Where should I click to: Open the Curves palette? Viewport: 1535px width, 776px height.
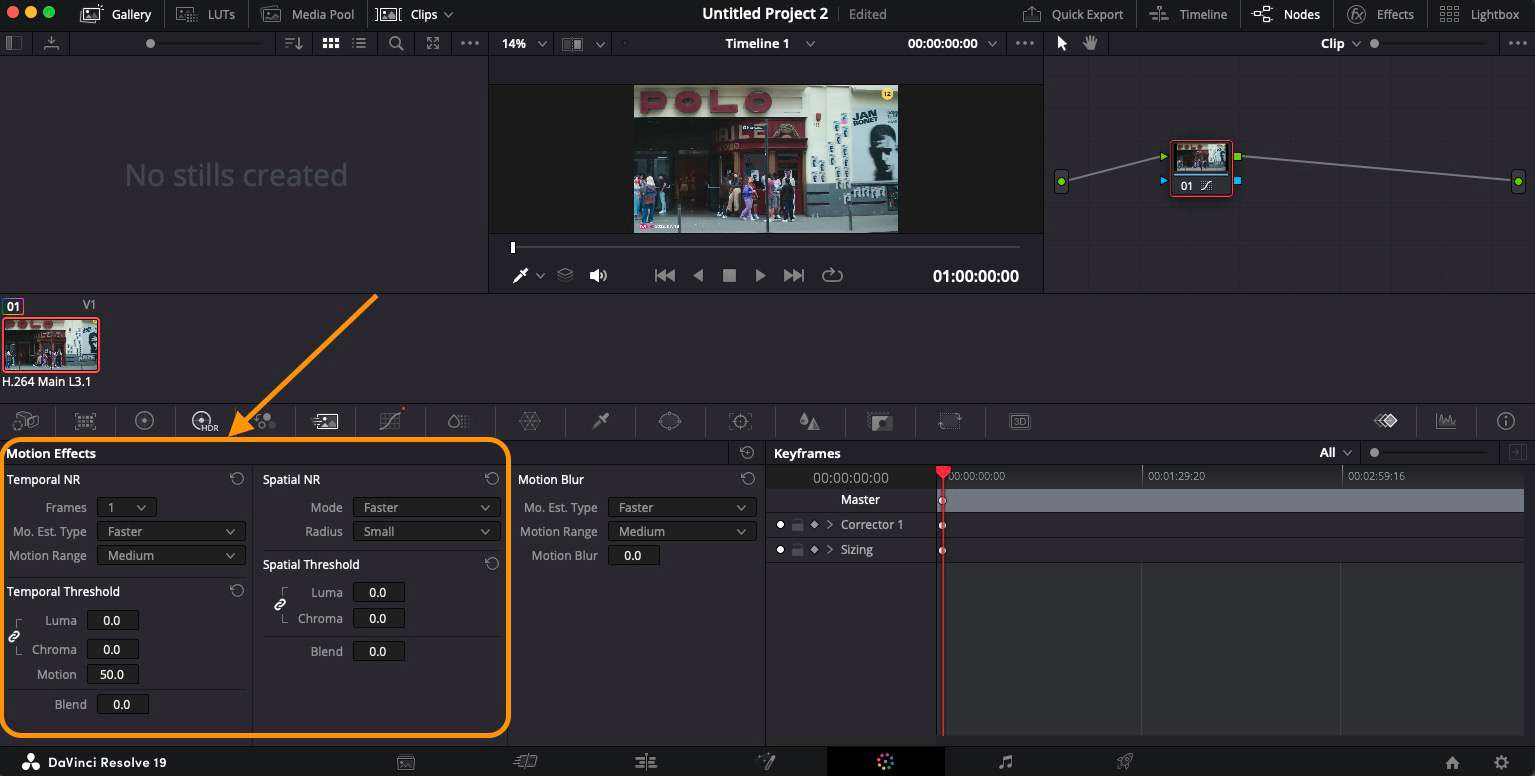[391, 421]
